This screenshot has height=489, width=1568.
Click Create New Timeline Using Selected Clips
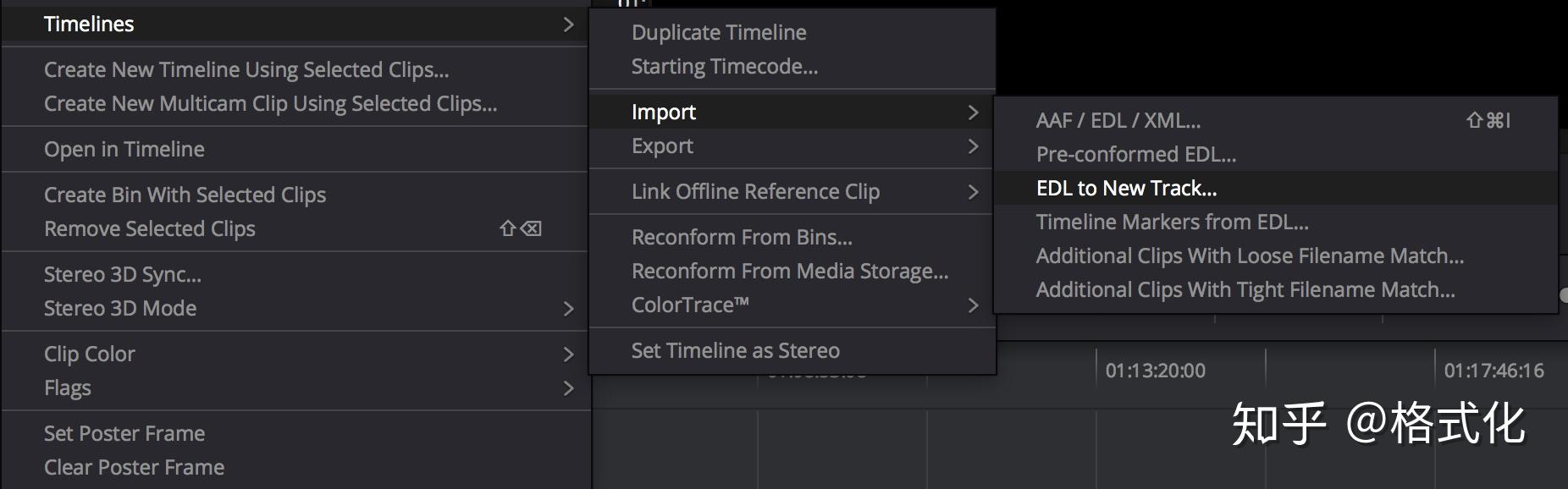click(246, 70)
